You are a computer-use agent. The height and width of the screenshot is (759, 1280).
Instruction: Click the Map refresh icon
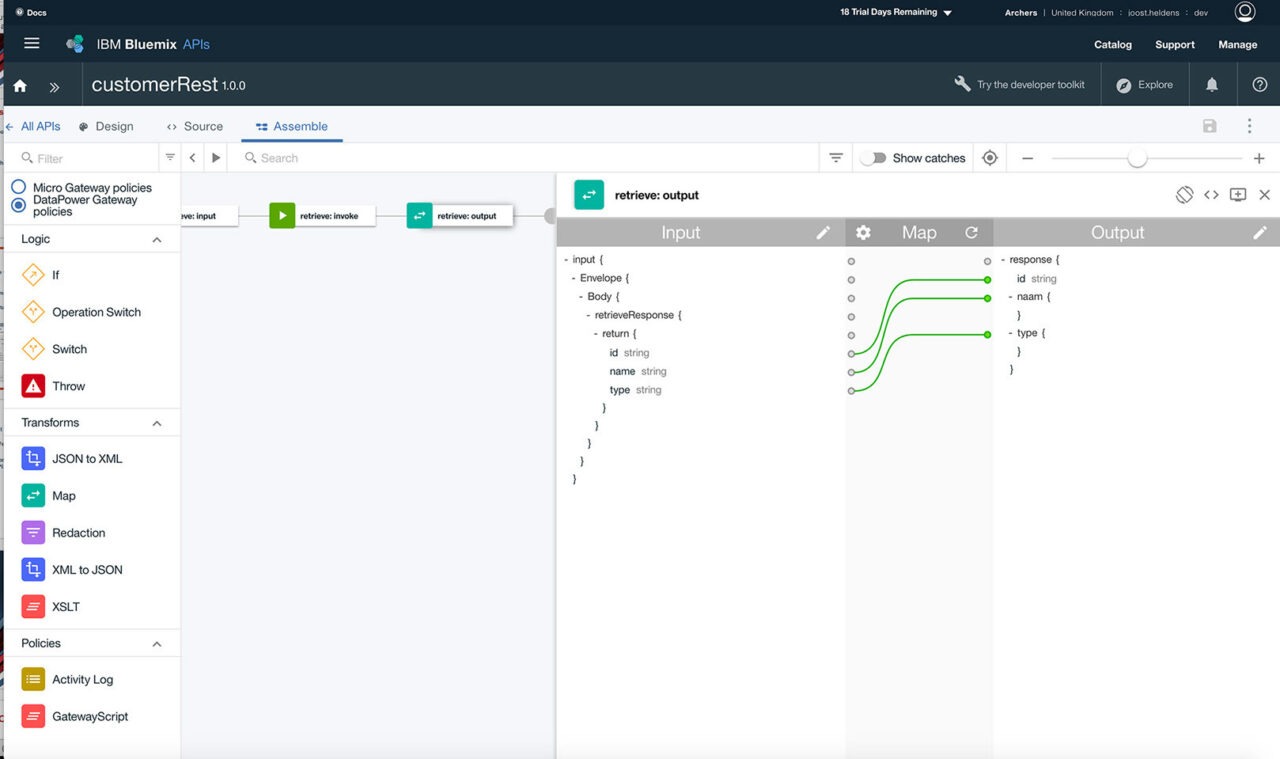971,232
